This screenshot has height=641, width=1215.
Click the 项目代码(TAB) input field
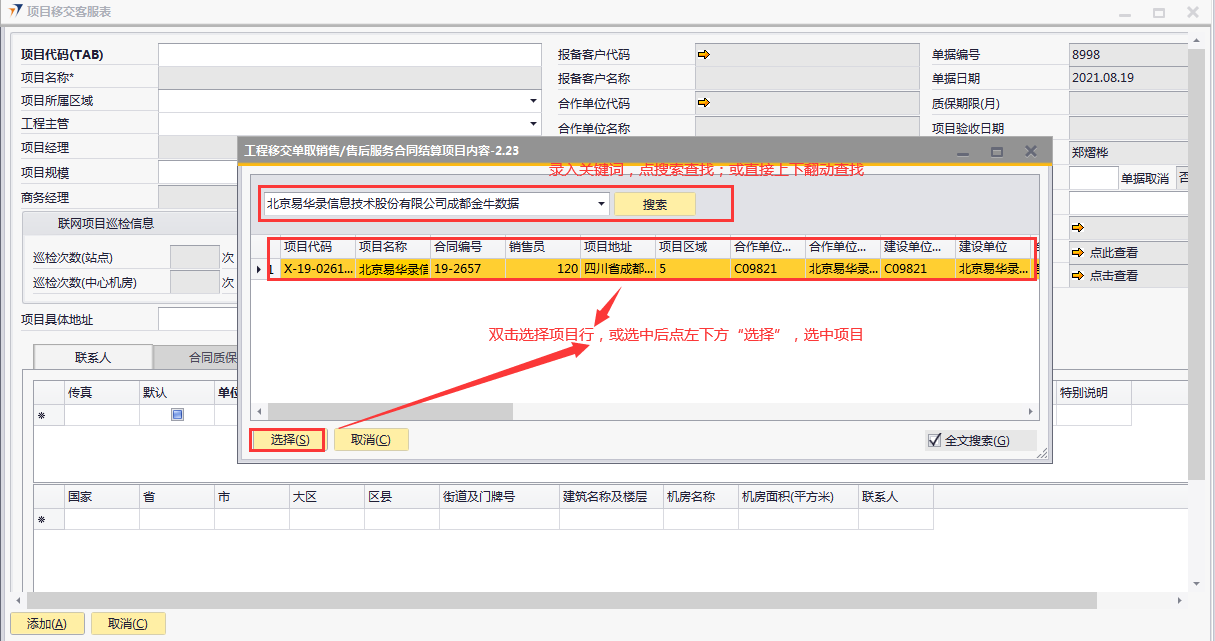(x=349, y=54)
